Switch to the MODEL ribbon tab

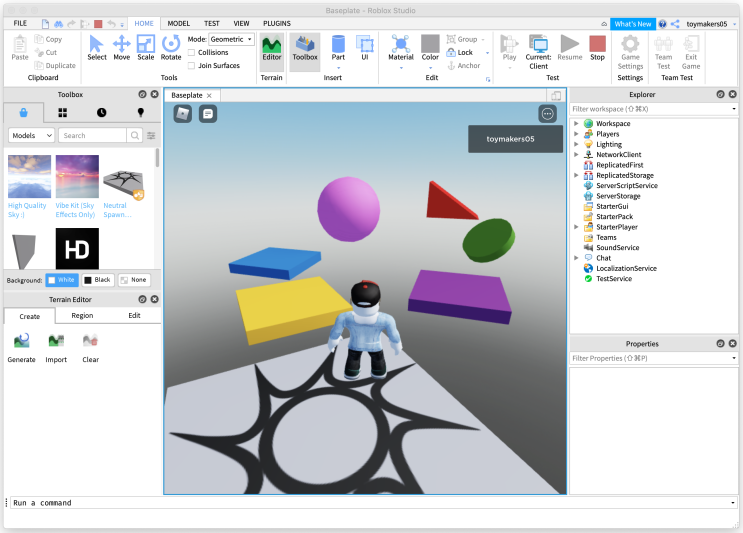pyautogui.click(x=179, y=23)
